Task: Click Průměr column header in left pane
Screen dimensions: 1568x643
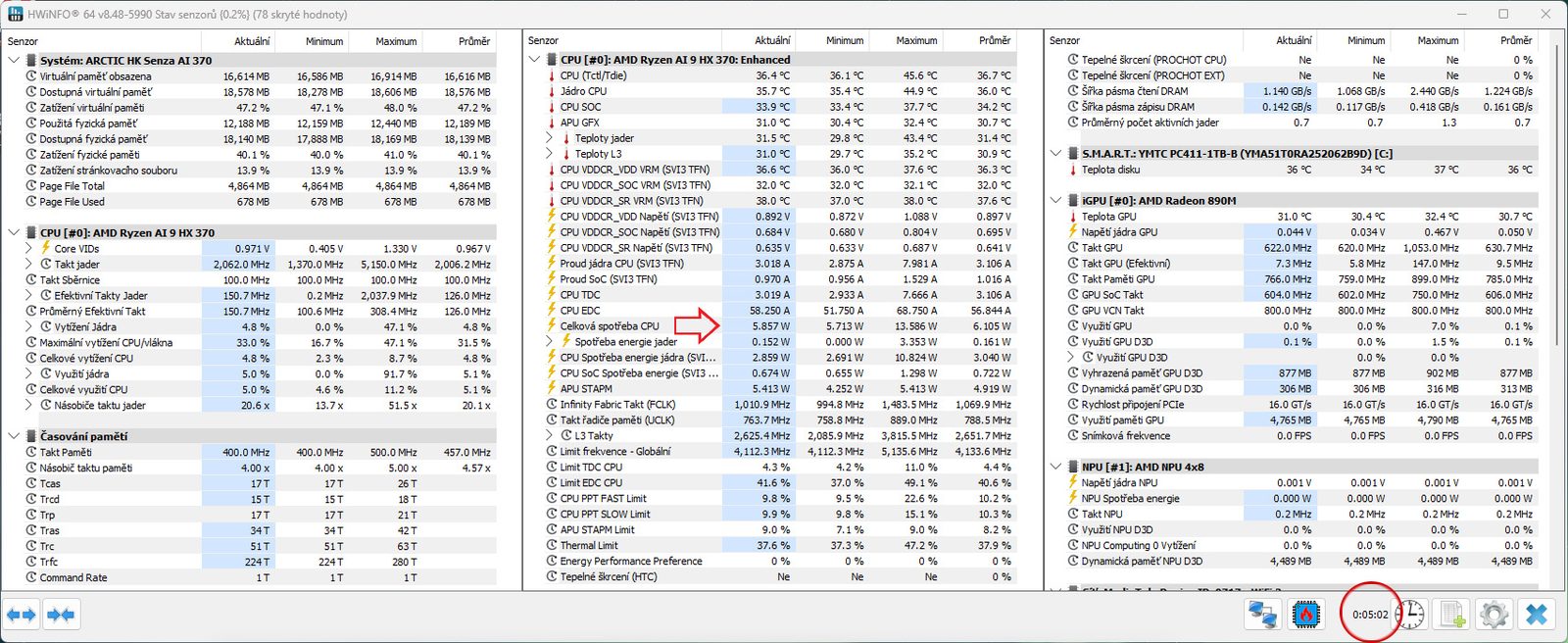Action: [460, 41]
